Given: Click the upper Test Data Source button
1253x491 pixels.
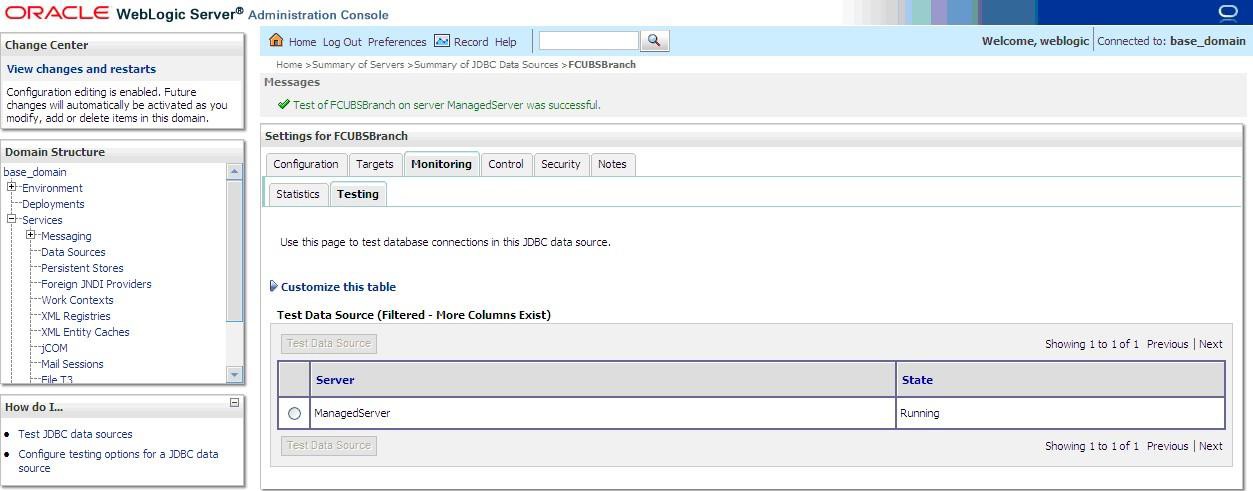Looking at the screenshot, I should (x=329, y=343).
